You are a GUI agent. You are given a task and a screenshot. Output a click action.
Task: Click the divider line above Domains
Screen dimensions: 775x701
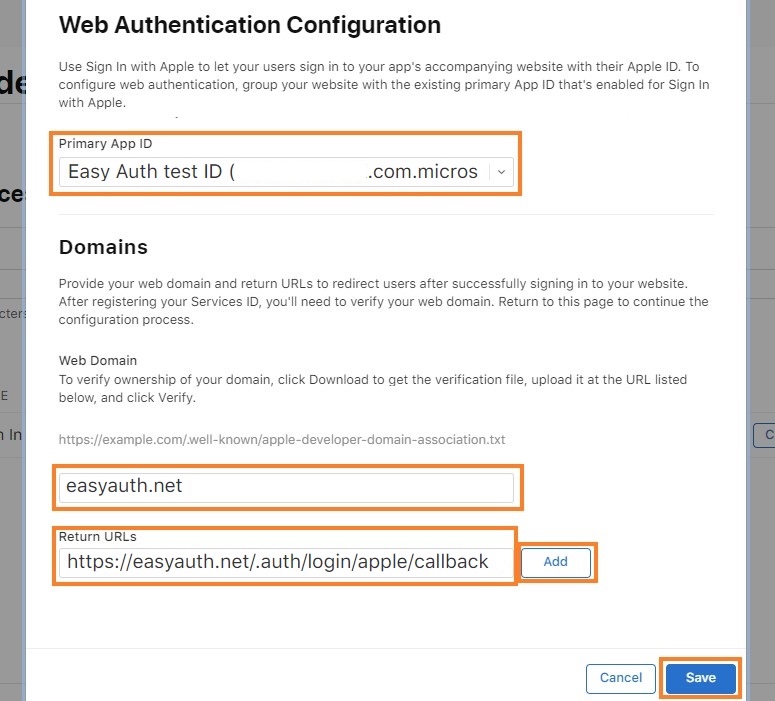point(386,214)
